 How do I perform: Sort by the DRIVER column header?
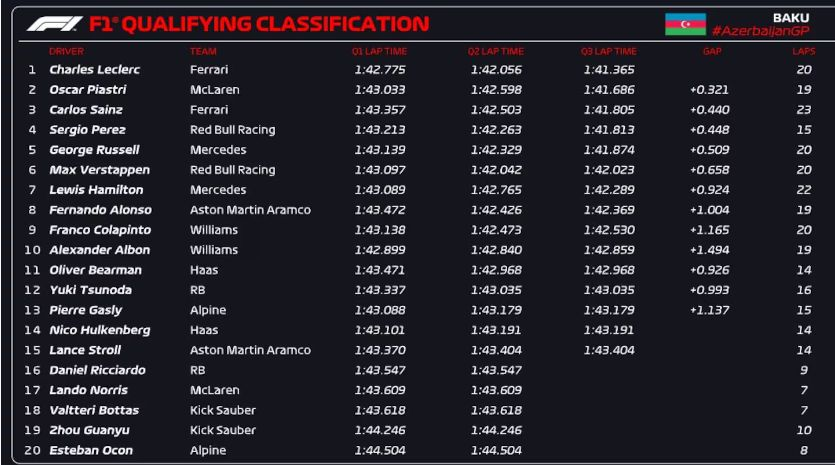[66, 51]
